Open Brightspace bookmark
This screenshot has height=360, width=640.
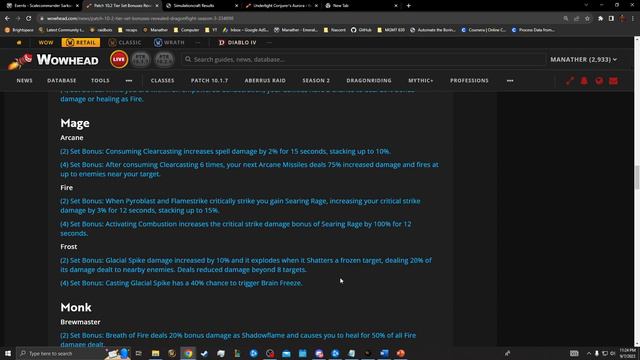(x=19, y=30)
